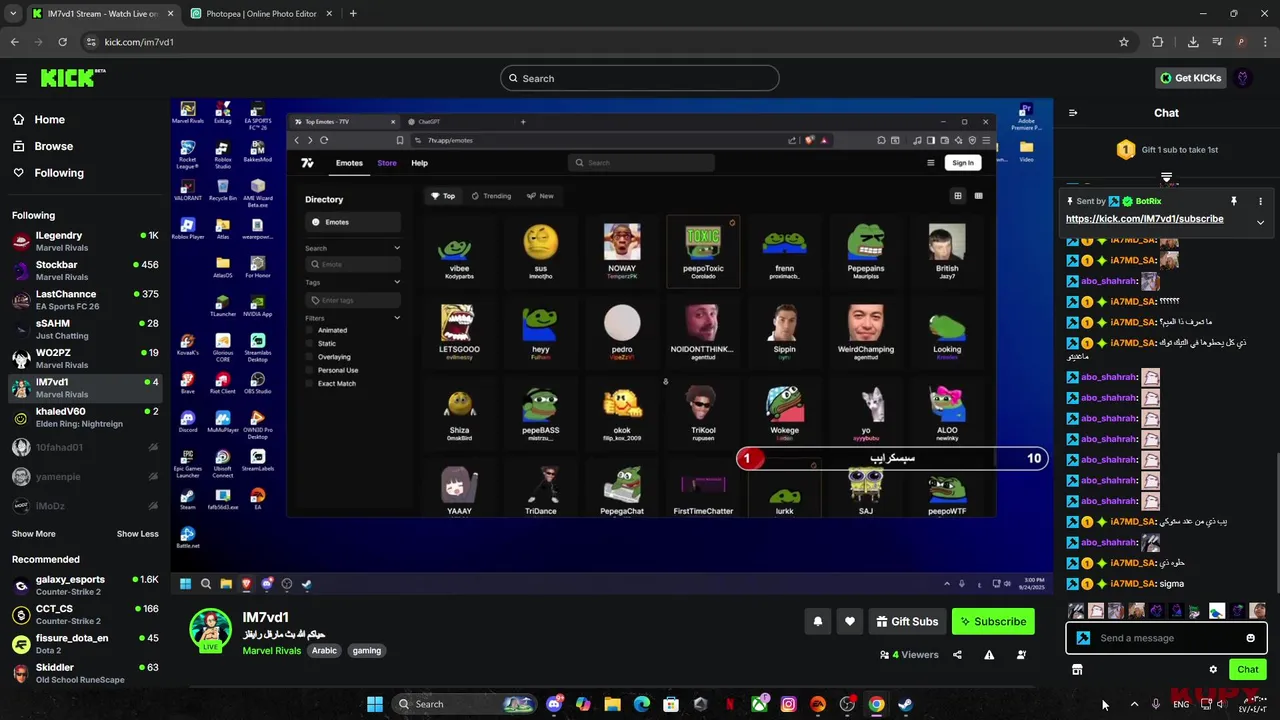Click the gaming tag
Viewport: 1280px width, 720px height.
[367, 650]
